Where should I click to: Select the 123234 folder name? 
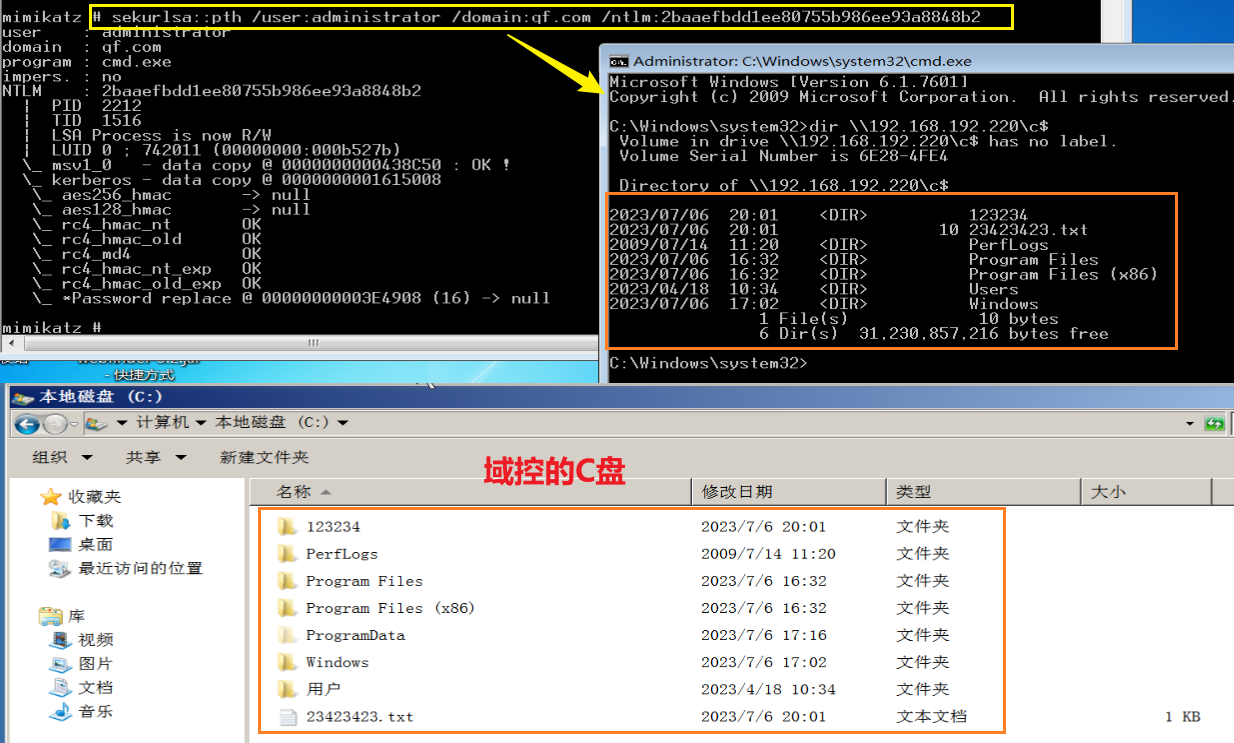[333, 527]
